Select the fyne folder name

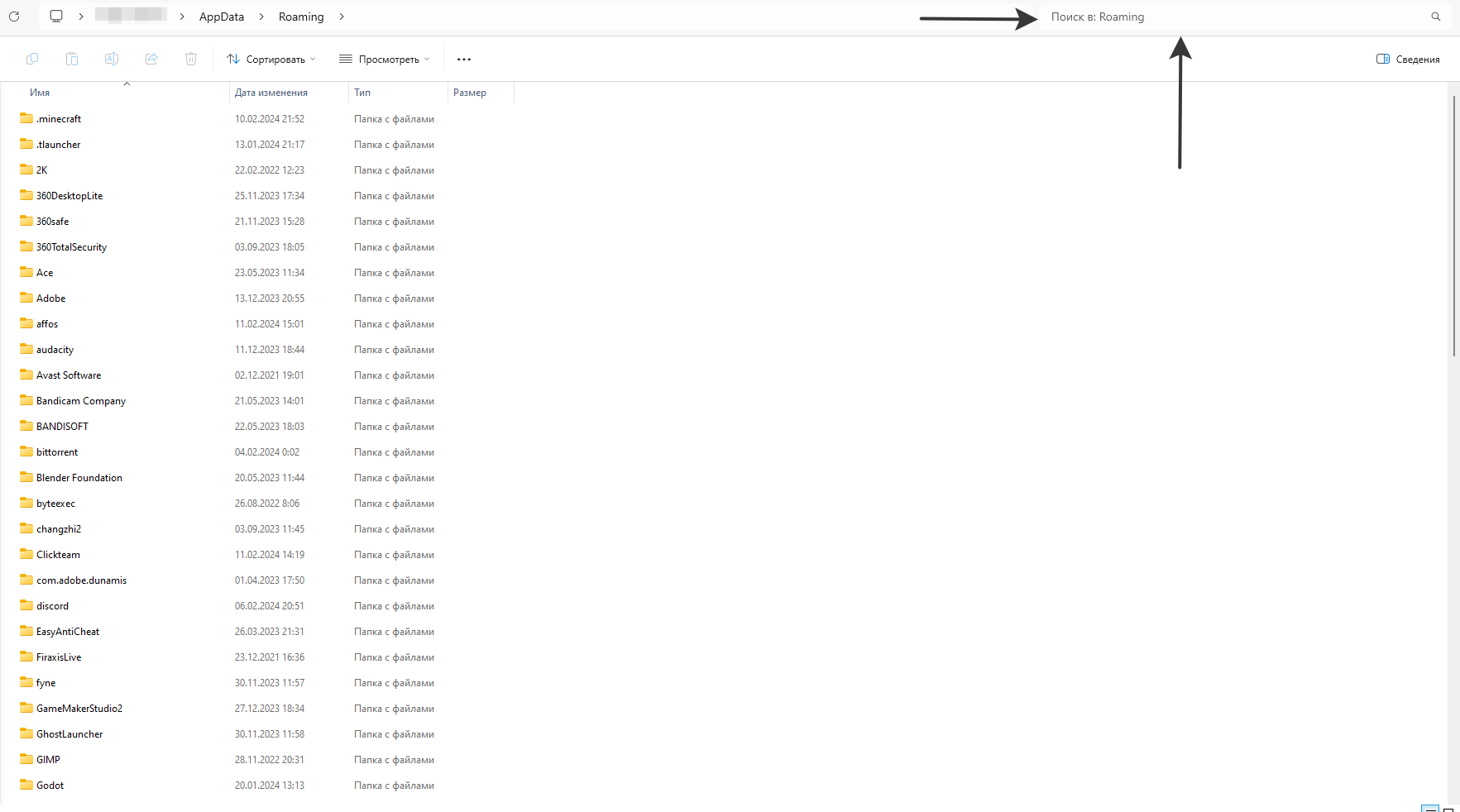click(x=45, y=683)
